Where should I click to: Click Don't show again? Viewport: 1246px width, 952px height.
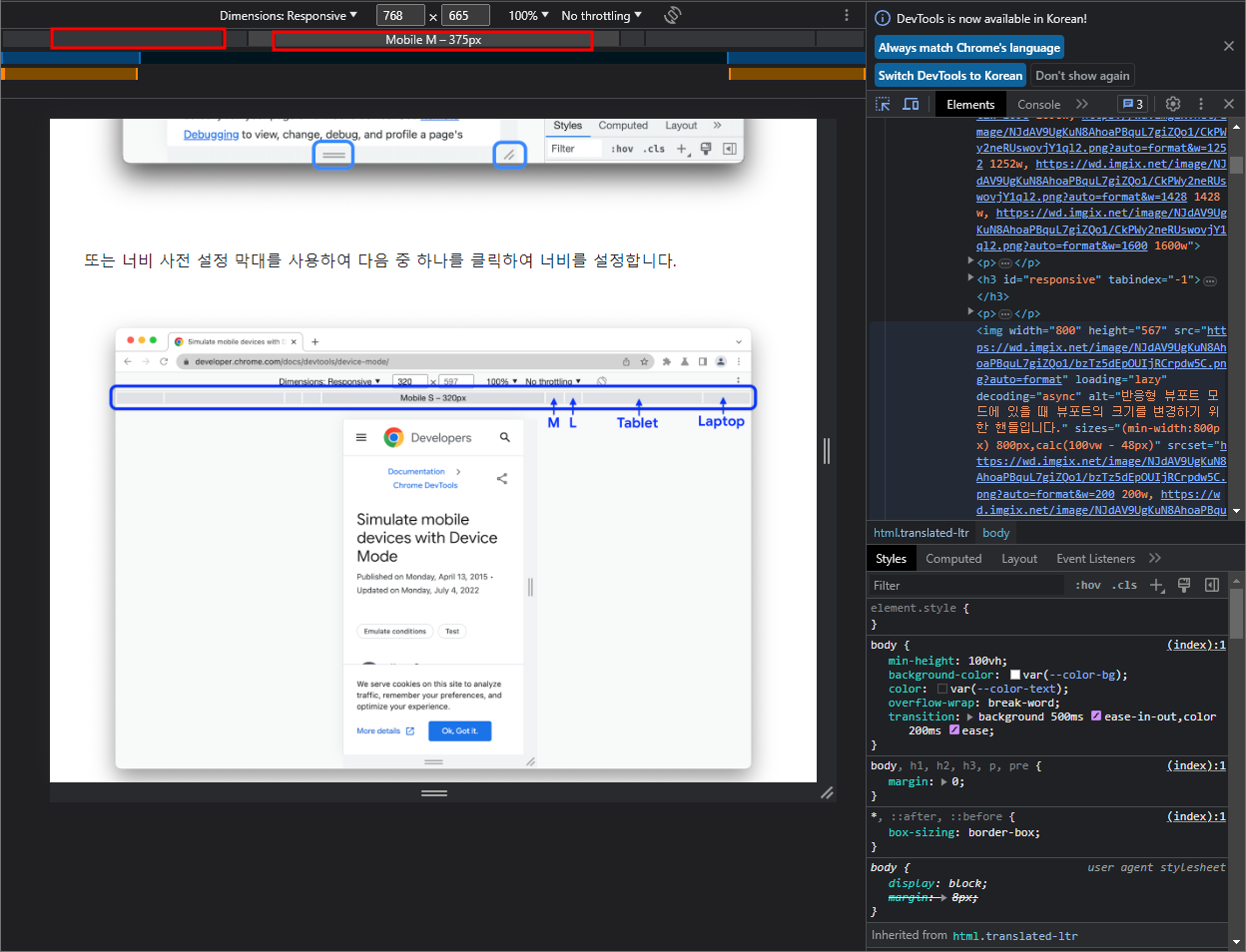tap(1082, 75)
